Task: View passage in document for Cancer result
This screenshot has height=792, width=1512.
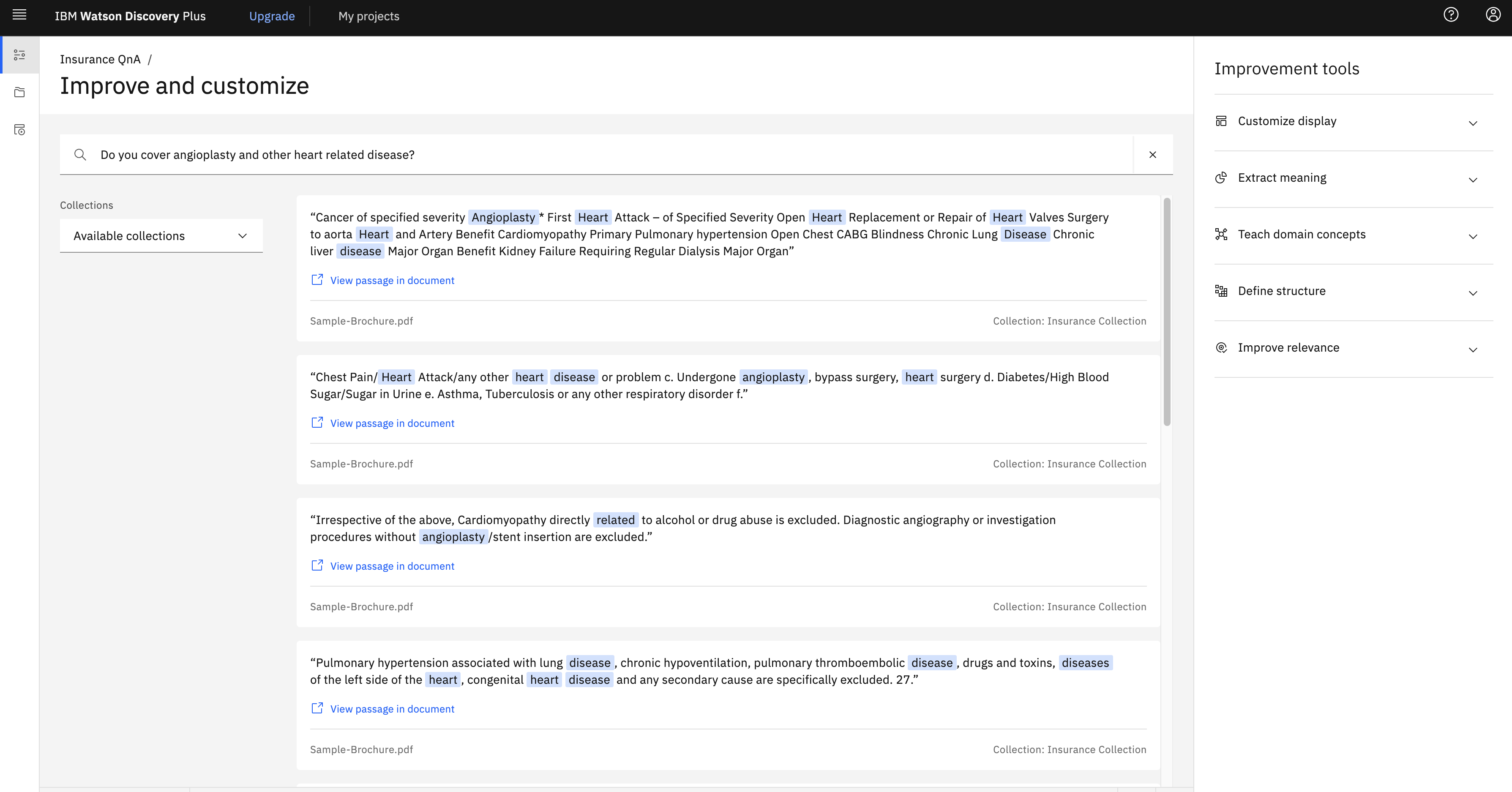Action: point(391,281)
